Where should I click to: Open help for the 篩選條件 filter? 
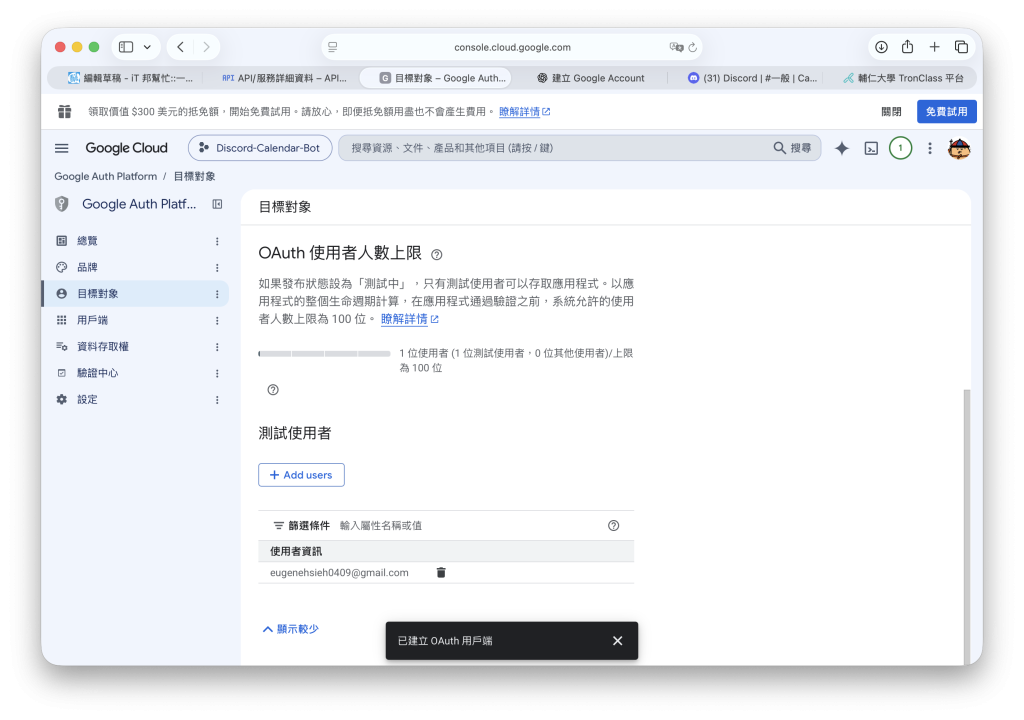613,525
